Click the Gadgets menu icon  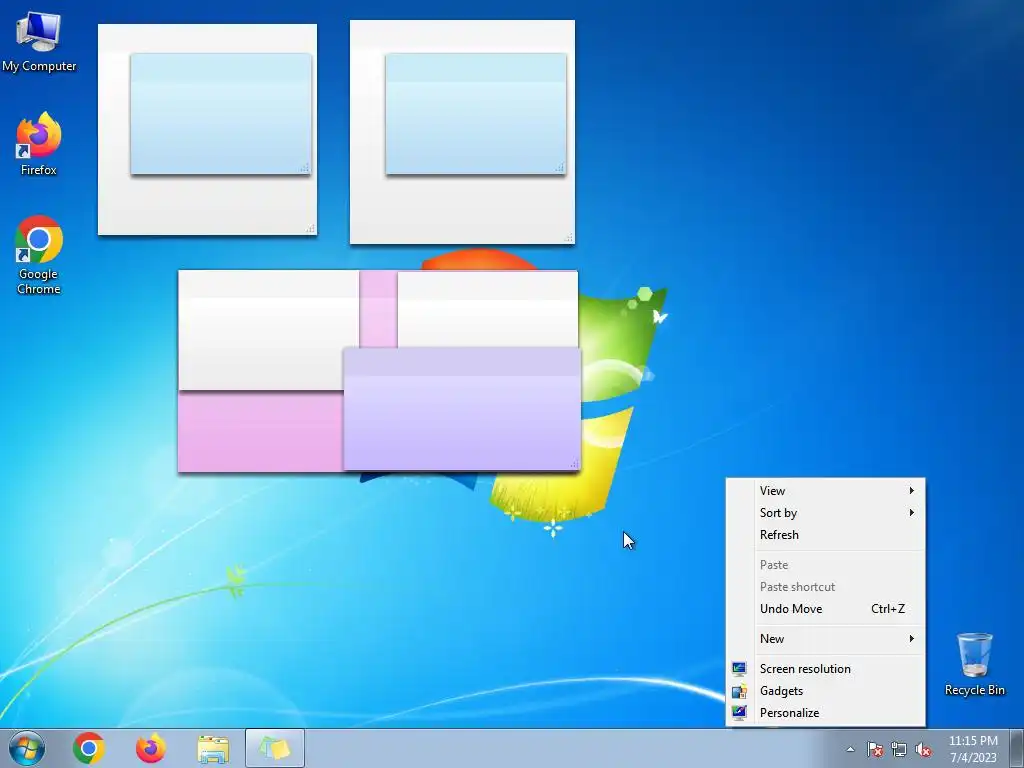[x=739, y=691]
